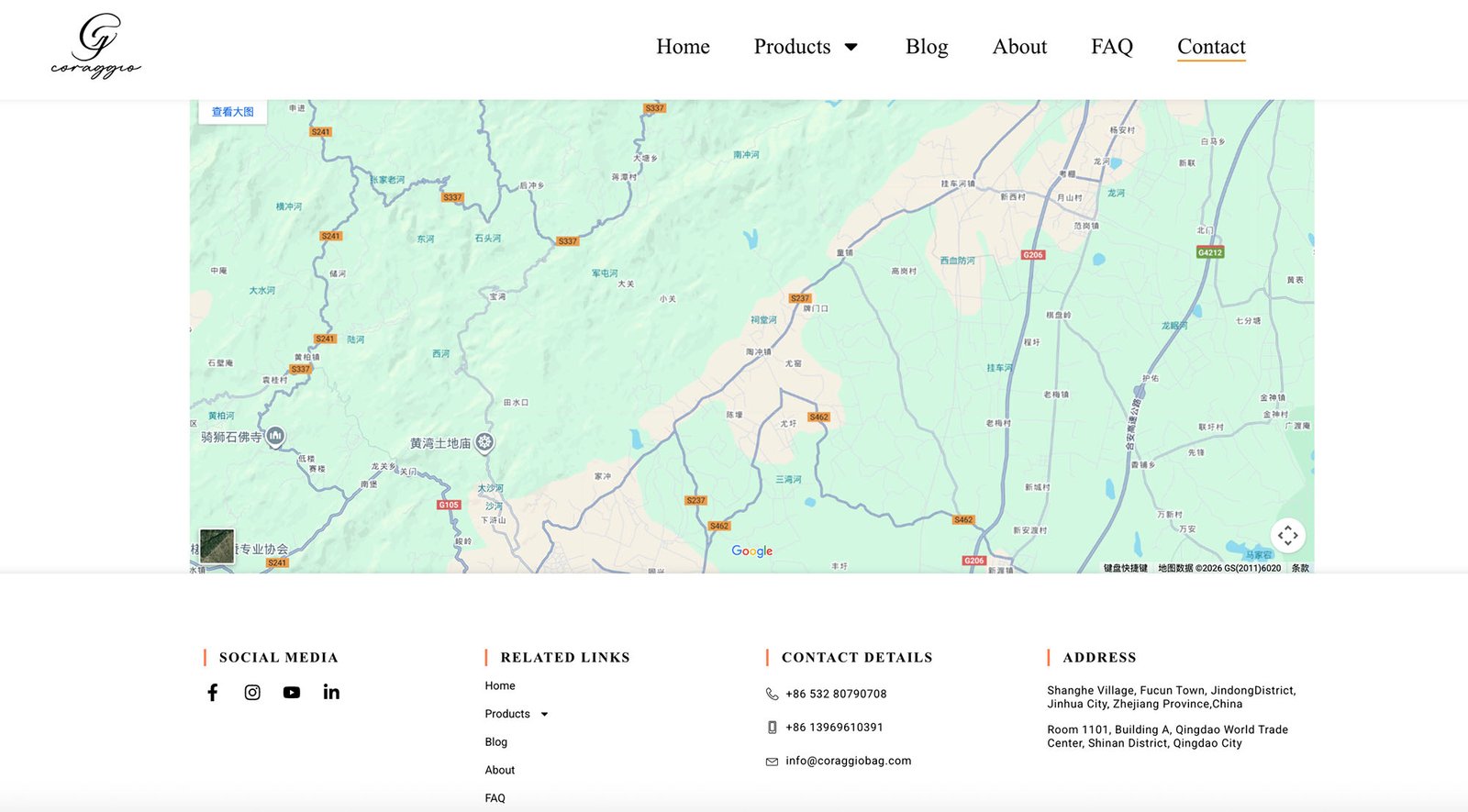This screenshot has width=1468, height=812.
Task: Open the Facebook social icon
Action: click(x=213, y=693)
